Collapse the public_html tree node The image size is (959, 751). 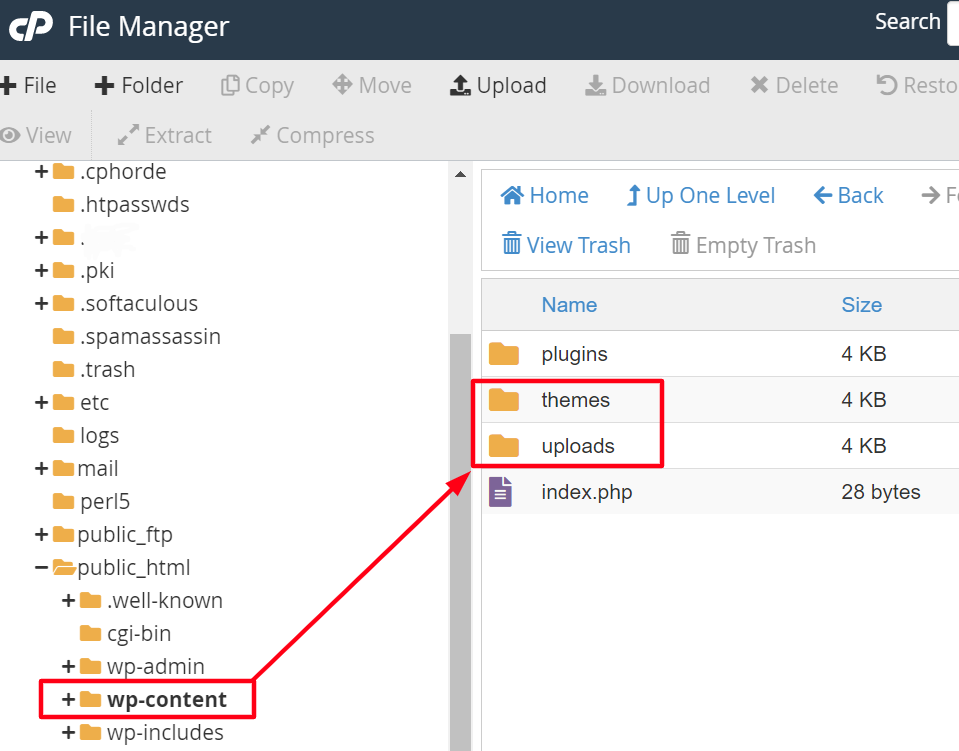pyautogui.click(x=42, y=568)
